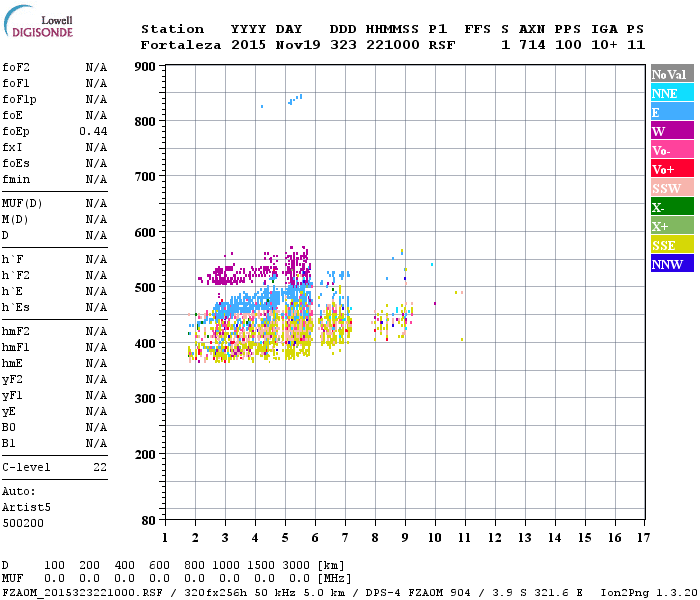
Task: Click the MUF(D) parameter label
Action: (x=22, y=204)
